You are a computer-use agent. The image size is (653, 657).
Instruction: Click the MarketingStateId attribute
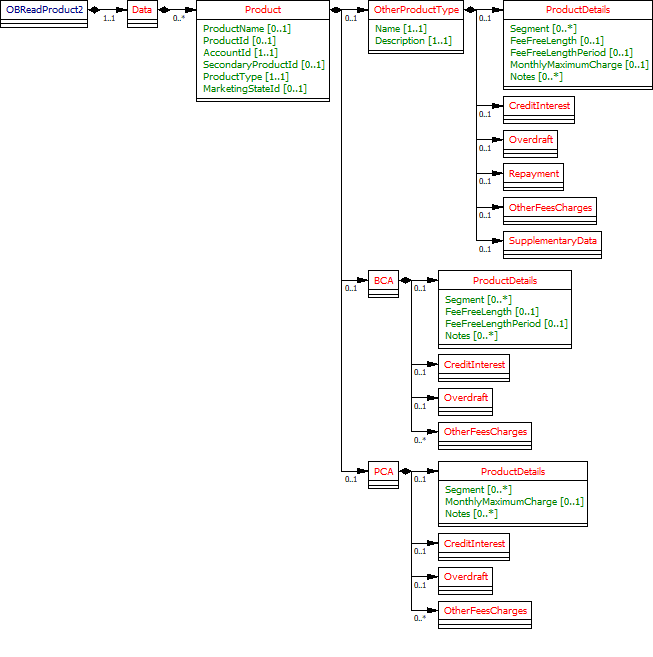click(254, 88)
